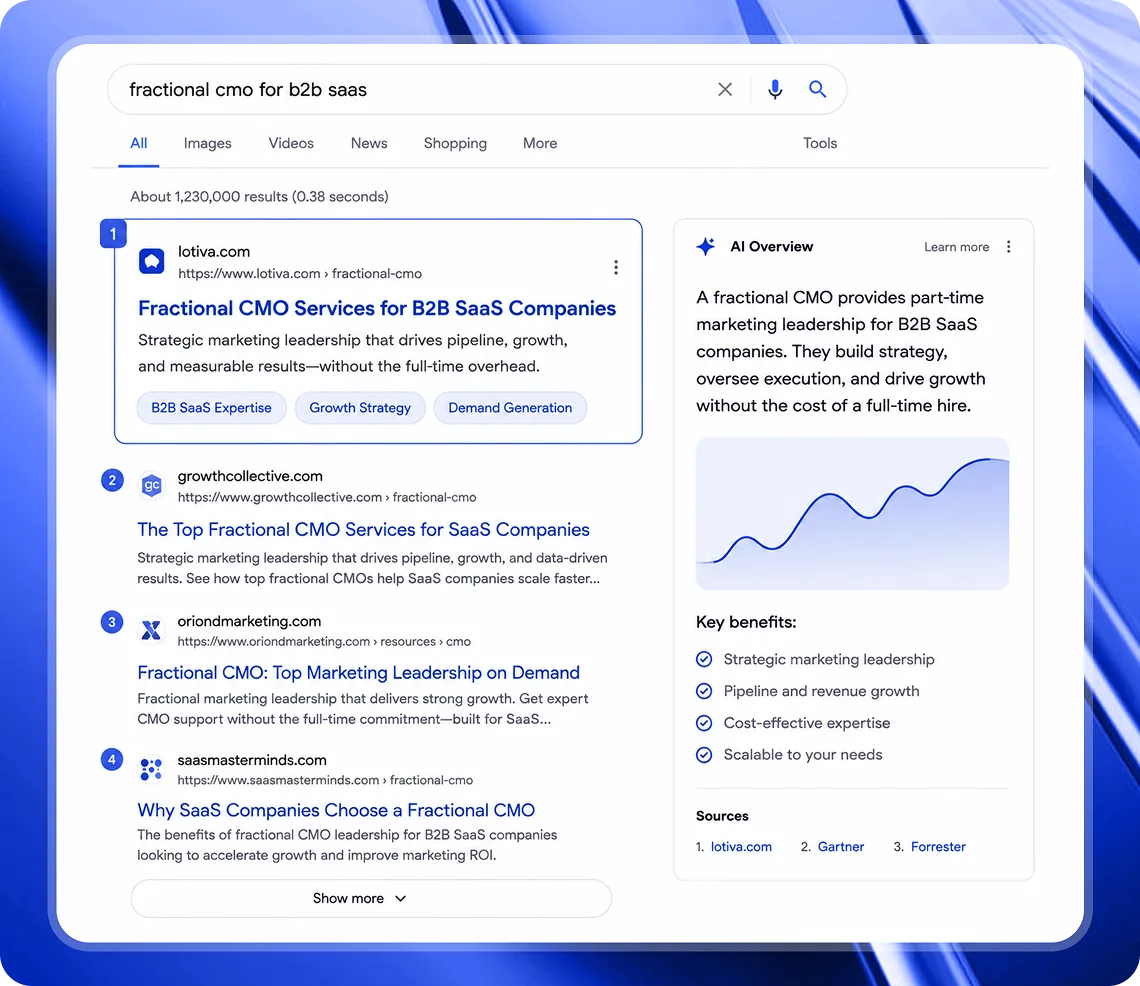Click checkmark beside Cost-effective expertise
This screenshot has height=986, width=1140.
[704, 723]
